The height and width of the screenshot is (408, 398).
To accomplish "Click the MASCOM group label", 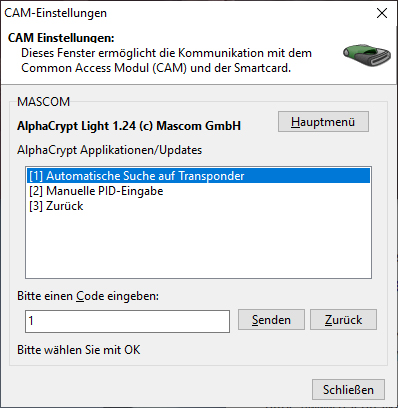I will (44, 102).
